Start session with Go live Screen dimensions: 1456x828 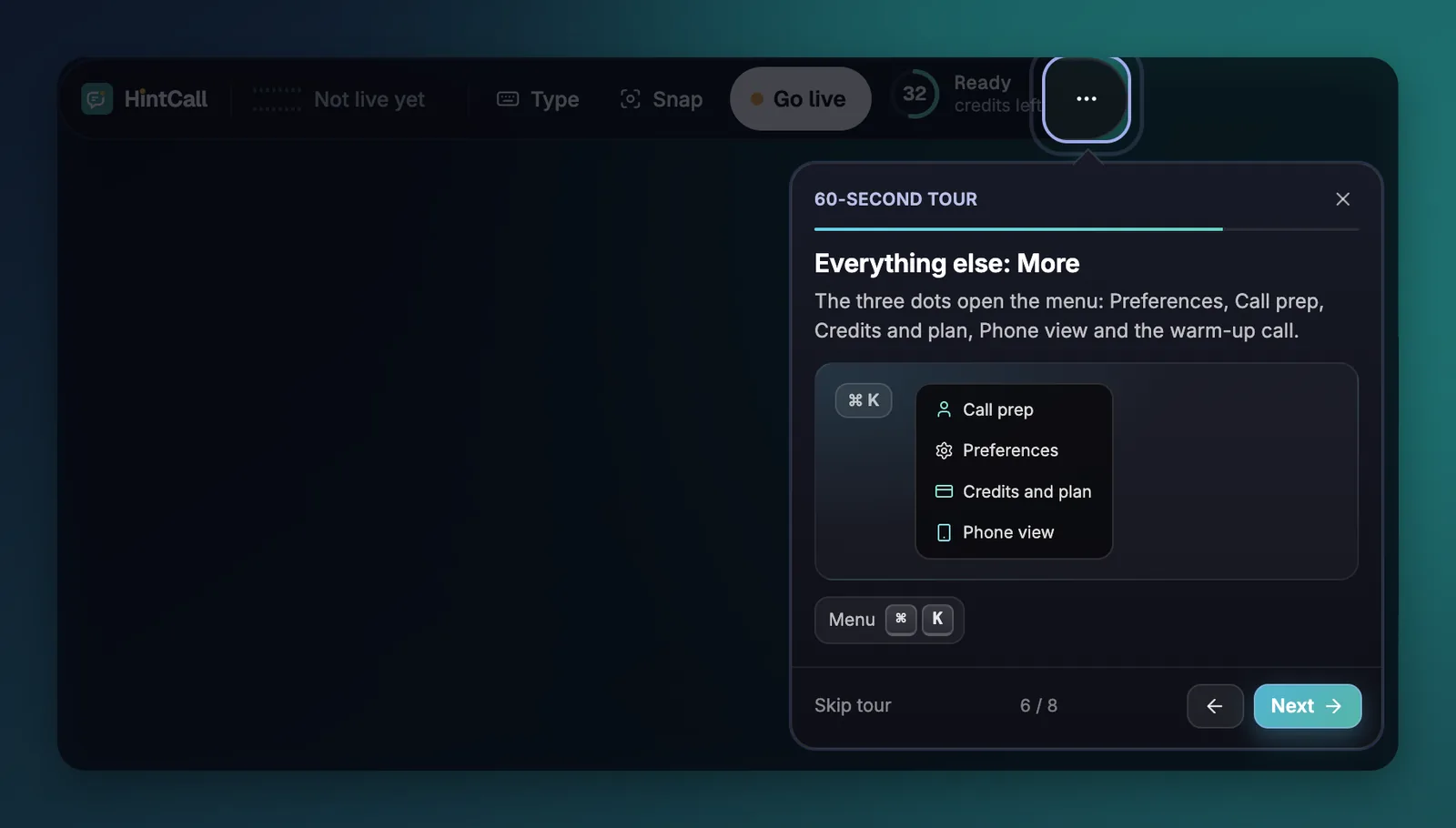coord(800,98)
